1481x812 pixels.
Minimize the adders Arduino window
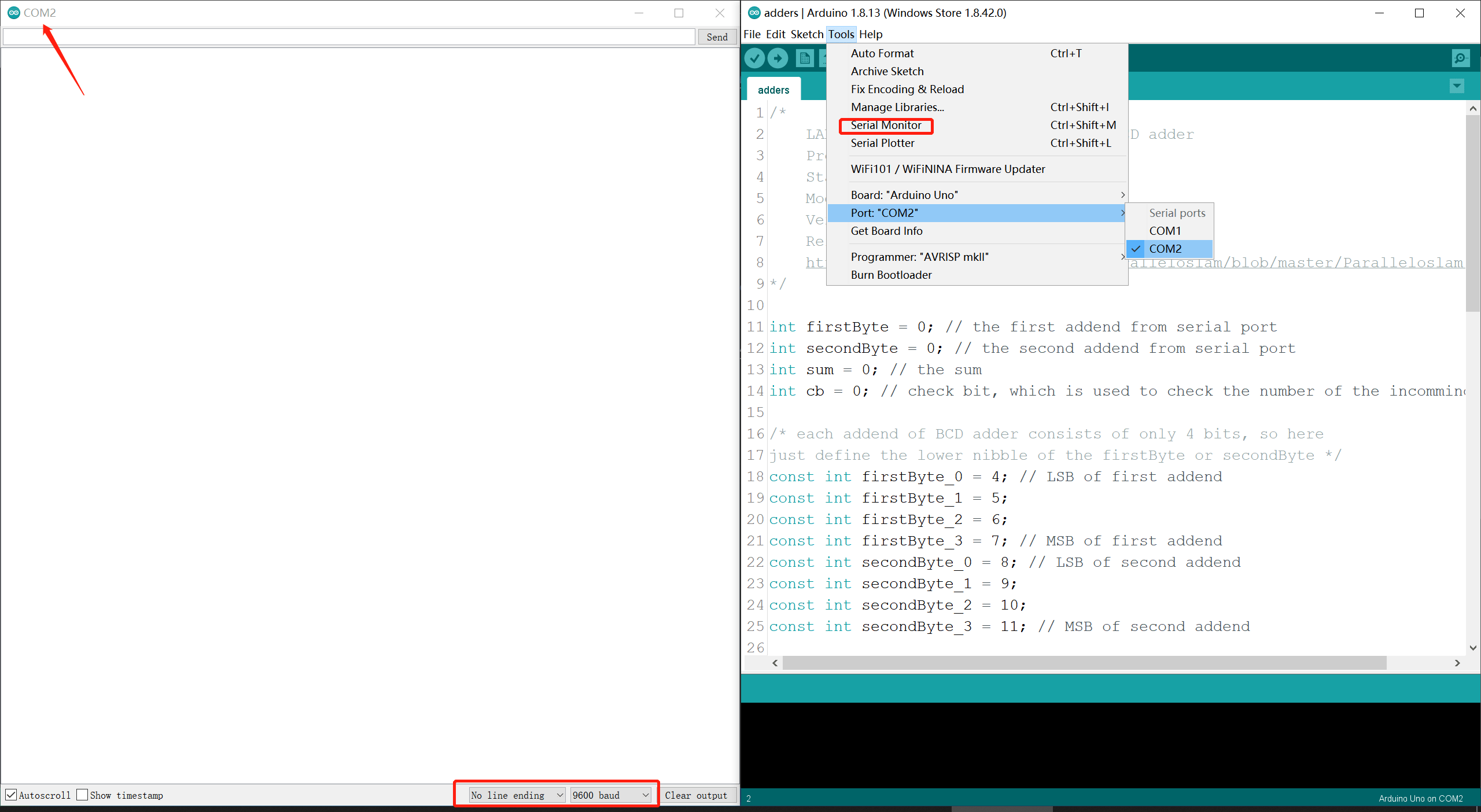[x=1379, y=13]
